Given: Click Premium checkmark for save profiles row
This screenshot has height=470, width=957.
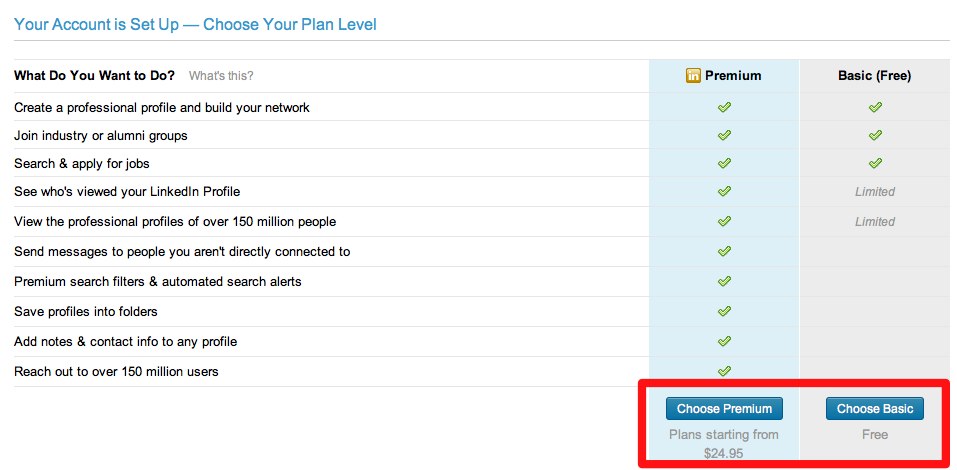Looking at the screenshot, I should coord(724,311).
